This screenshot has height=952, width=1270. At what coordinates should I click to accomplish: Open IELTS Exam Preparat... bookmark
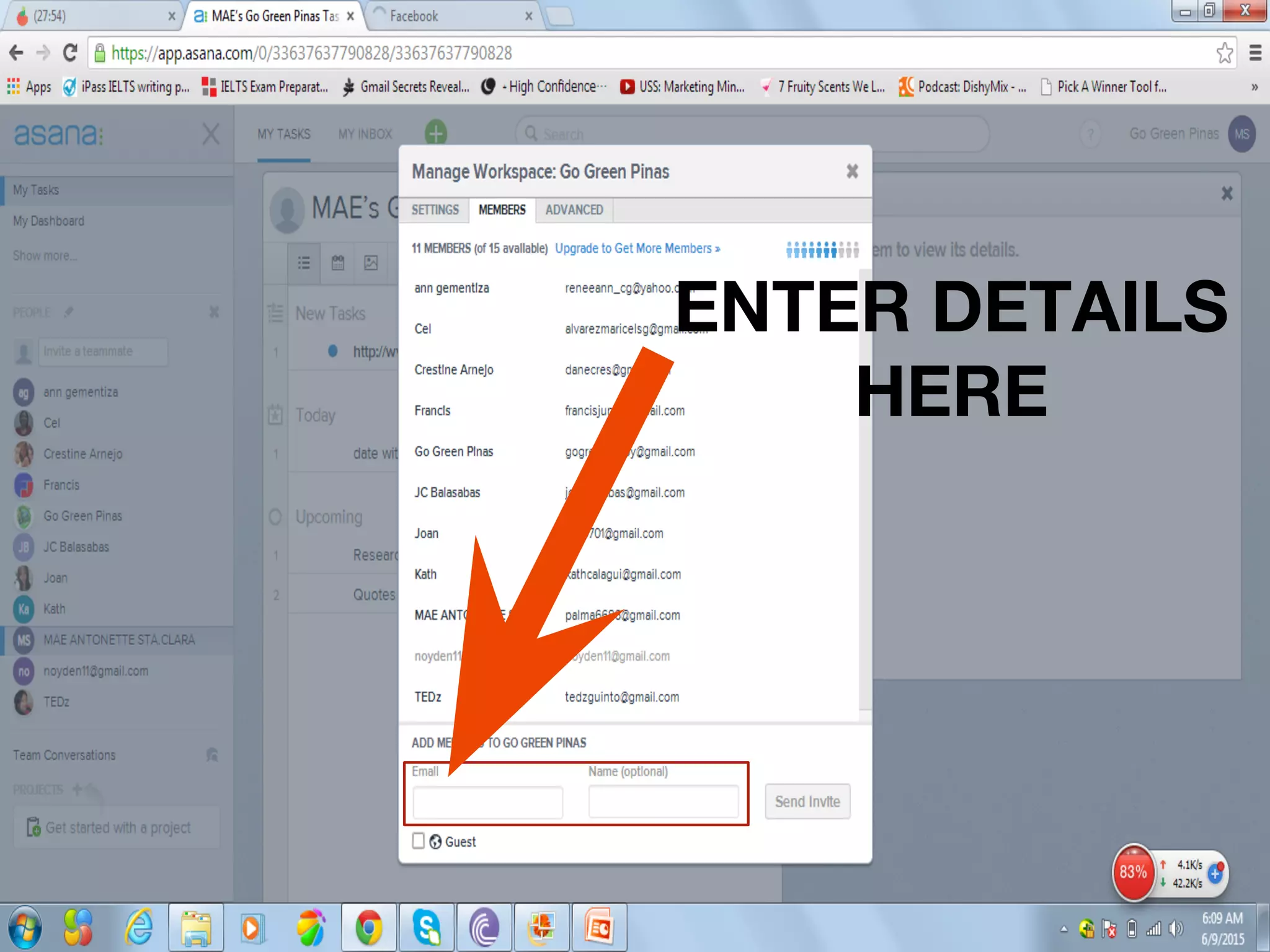click(x=265, y=87)
